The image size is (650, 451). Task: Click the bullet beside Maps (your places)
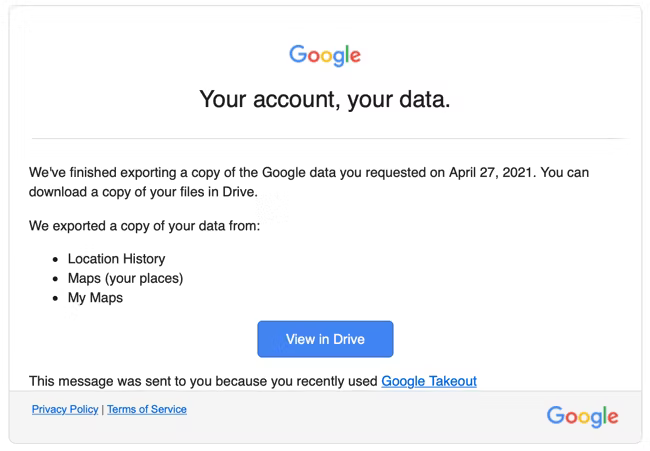(x=56, y=279)
